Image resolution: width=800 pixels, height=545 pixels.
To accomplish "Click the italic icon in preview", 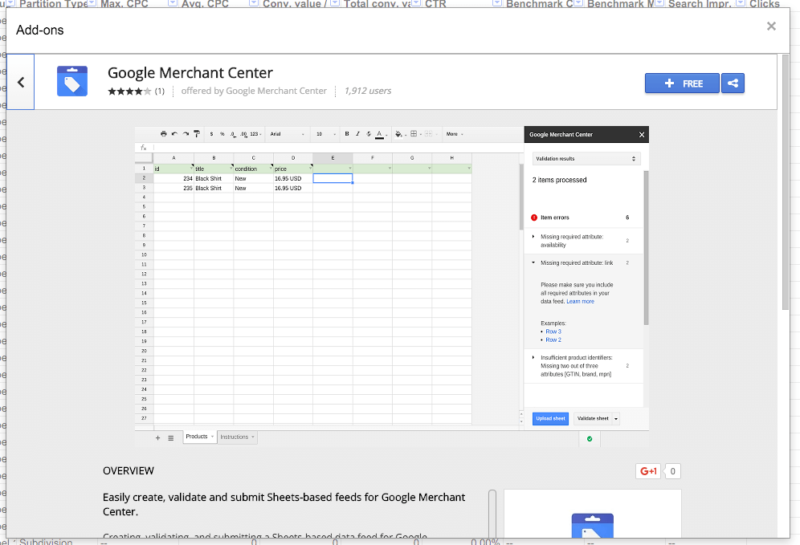I will click(x=358, y=134).
